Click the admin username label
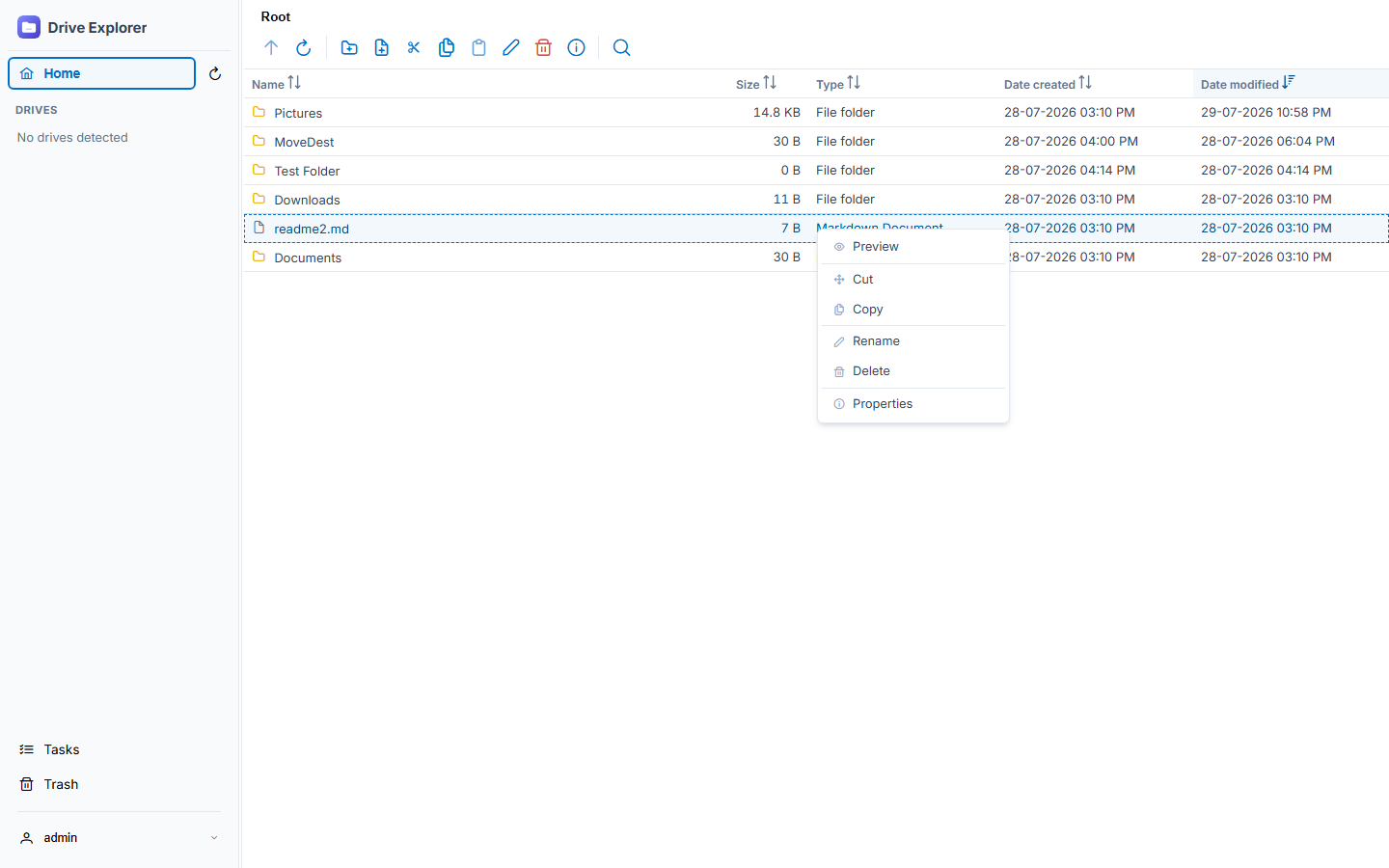The height and width of the screenshot is (868, 1389). pos(61,837)
